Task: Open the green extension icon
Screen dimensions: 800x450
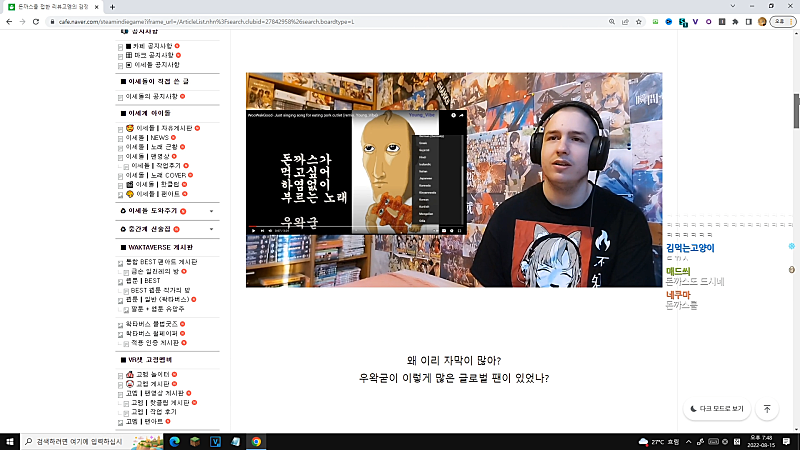Action: [655, 22]
